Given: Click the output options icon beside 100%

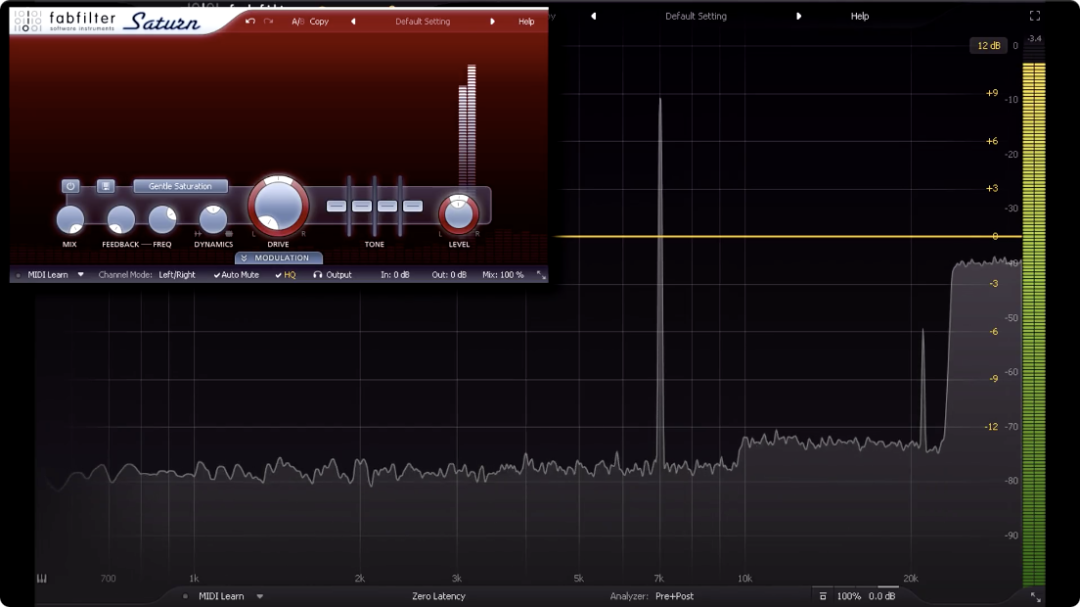Looking at the screenshot, I should point(822,596).
